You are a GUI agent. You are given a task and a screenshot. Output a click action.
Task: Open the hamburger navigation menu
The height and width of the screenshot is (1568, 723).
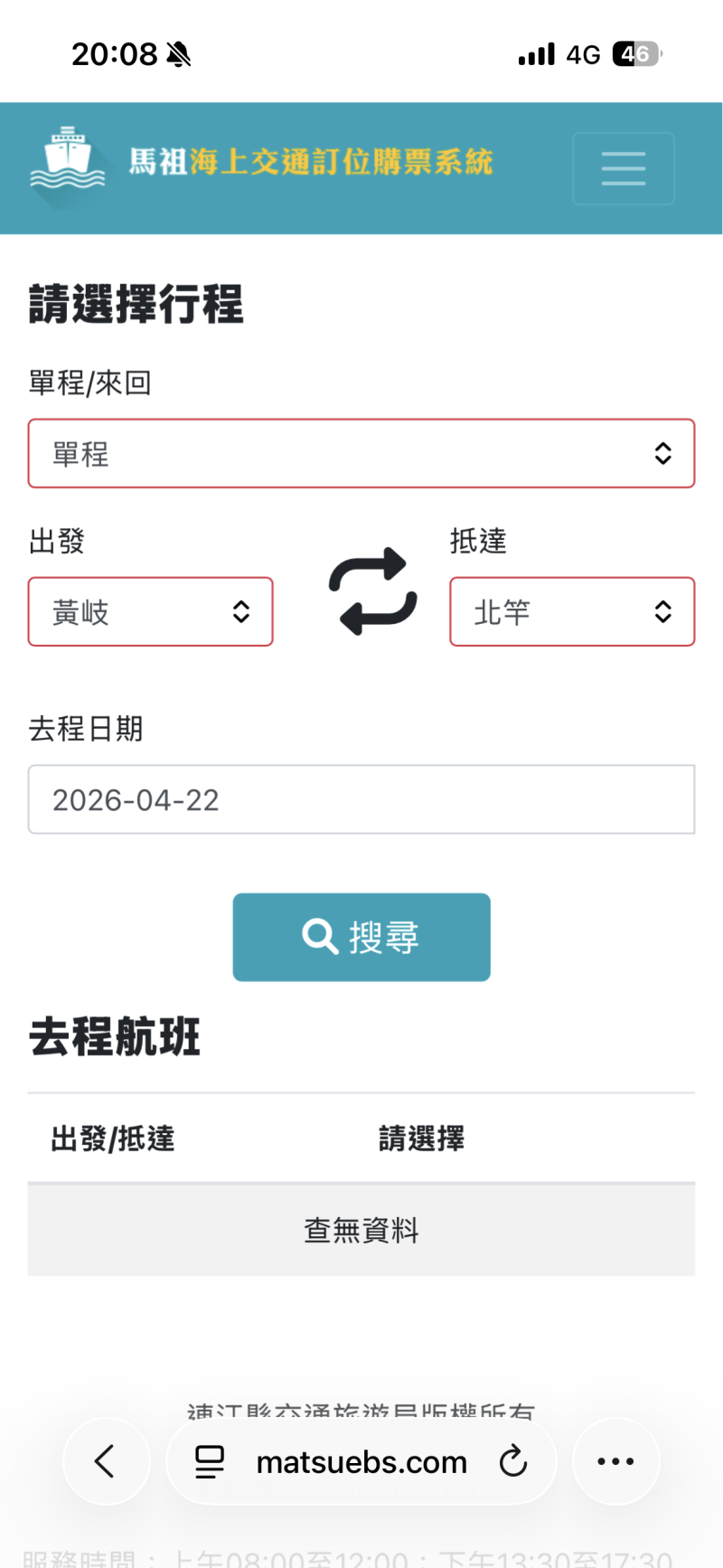tap(623, 169)
